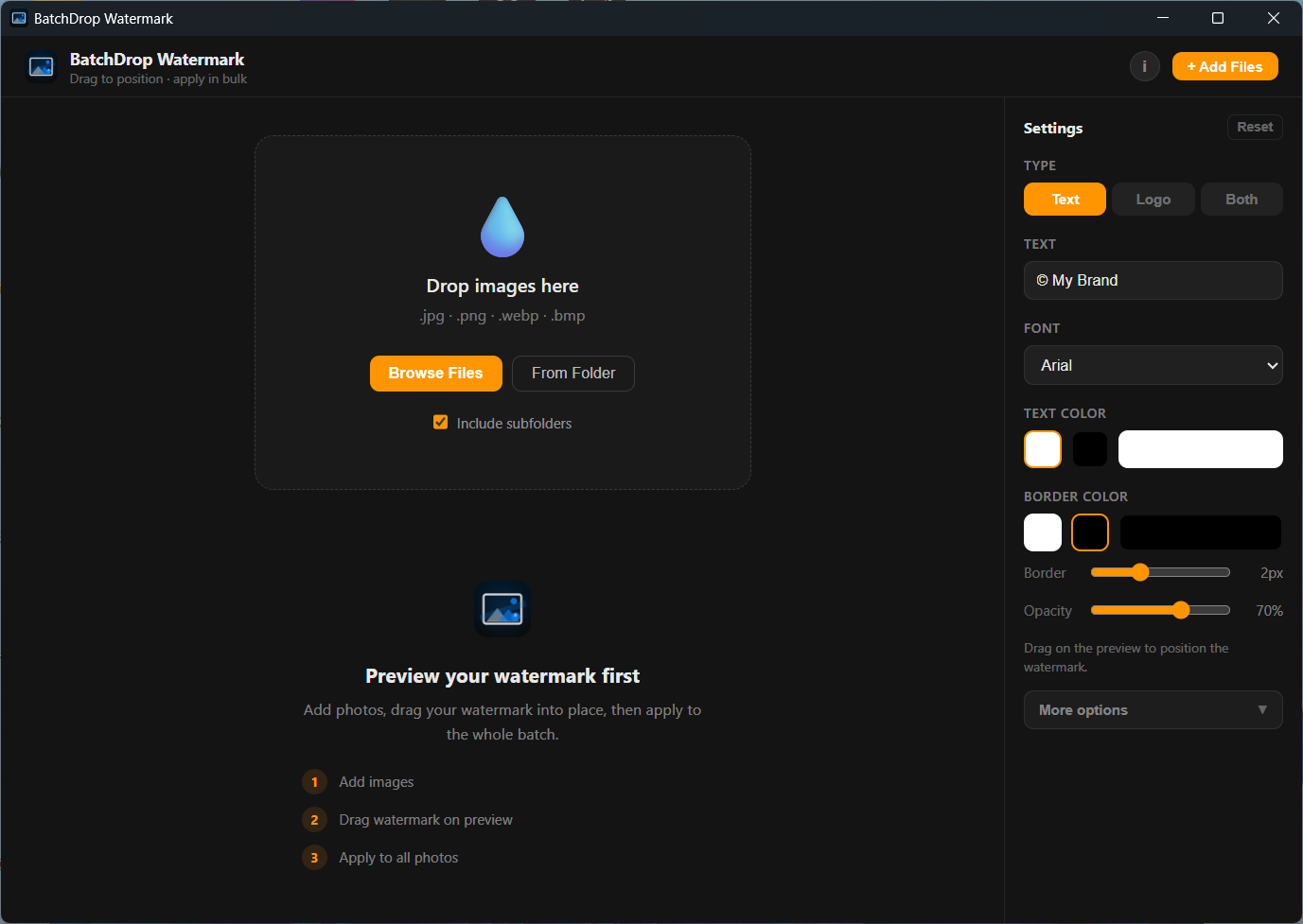Choose black border color swatch
Screen dimensions: 1303x924
[1090, 532]
